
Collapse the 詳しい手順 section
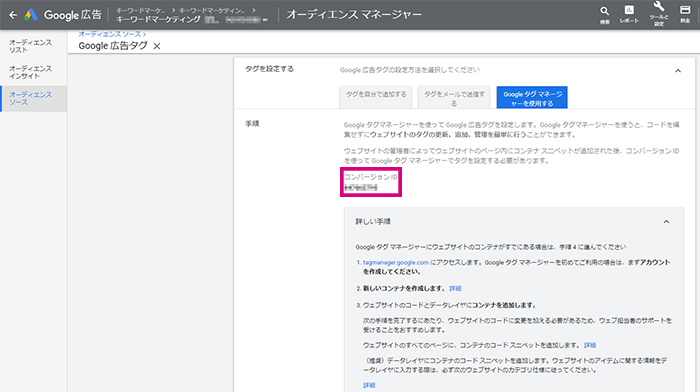point(666,221)
